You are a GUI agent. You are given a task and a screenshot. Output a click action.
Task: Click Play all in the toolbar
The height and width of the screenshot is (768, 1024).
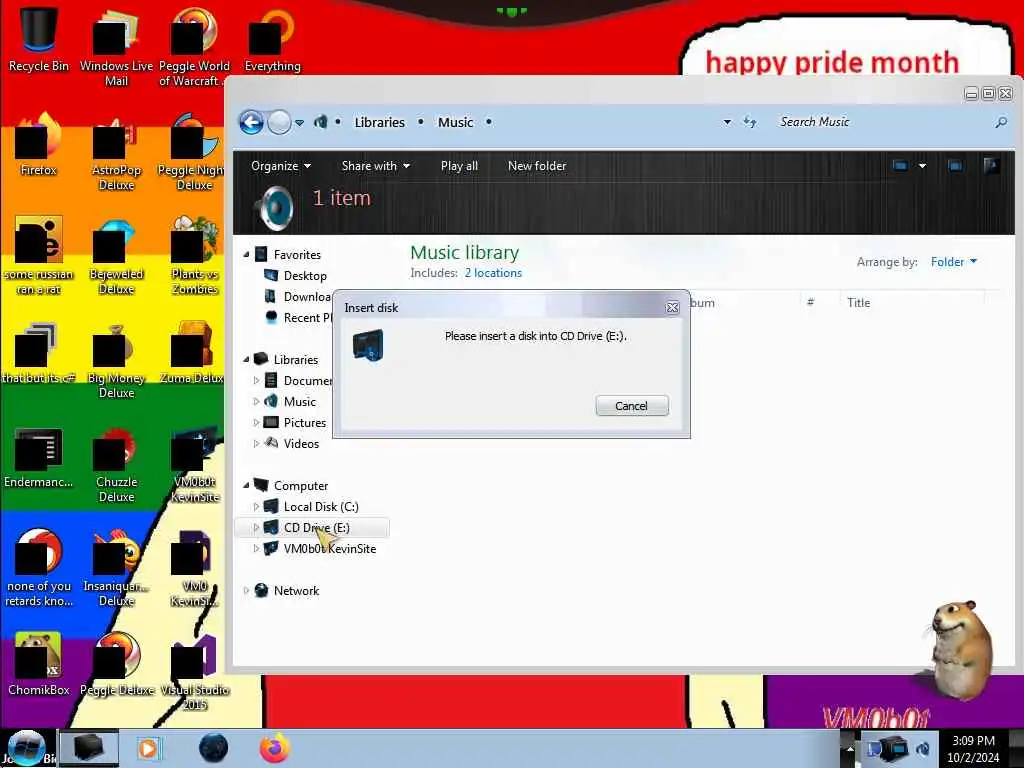(459, 166)
